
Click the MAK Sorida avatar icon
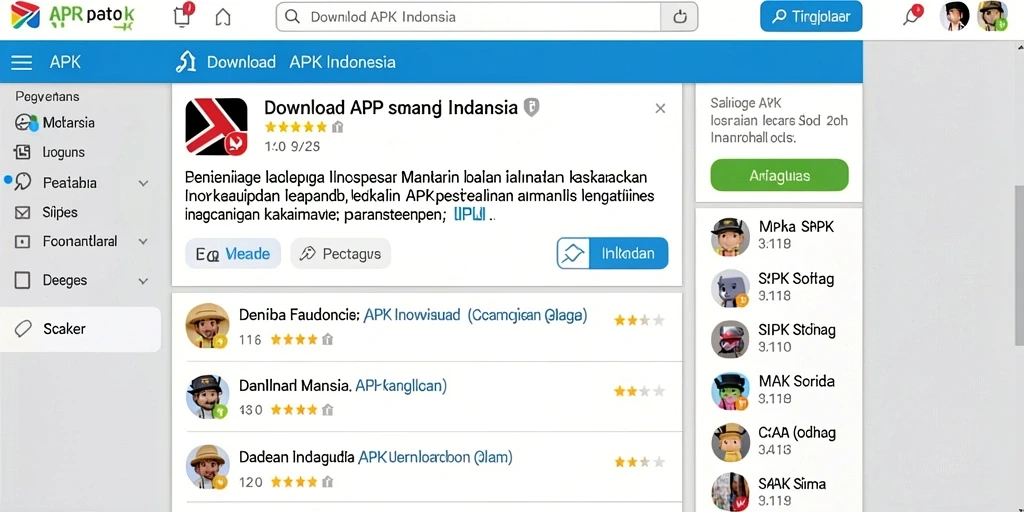click(x=730, y=391)
